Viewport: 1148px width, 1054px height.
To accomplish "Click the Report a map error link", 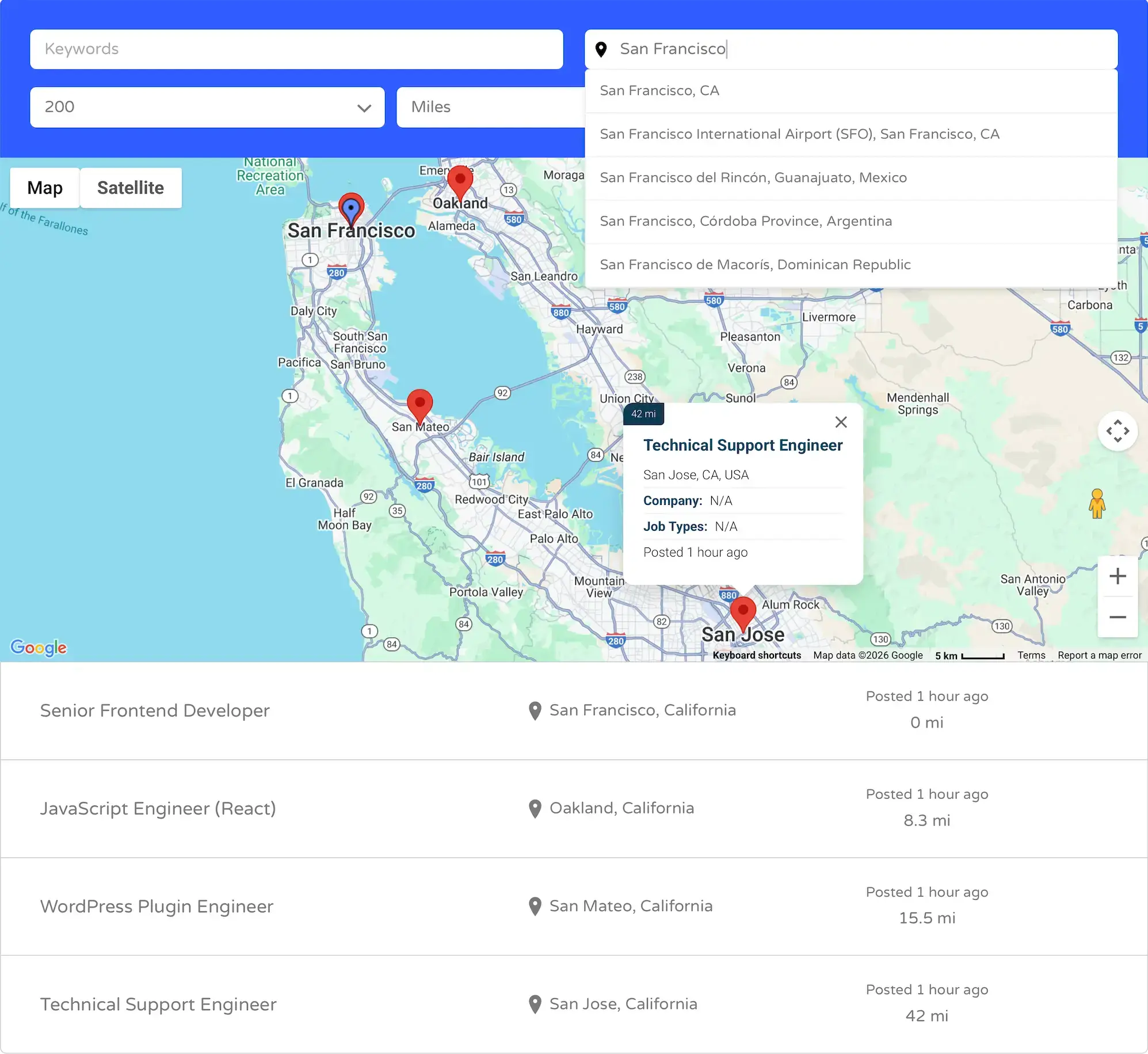I will point(1100,655).
